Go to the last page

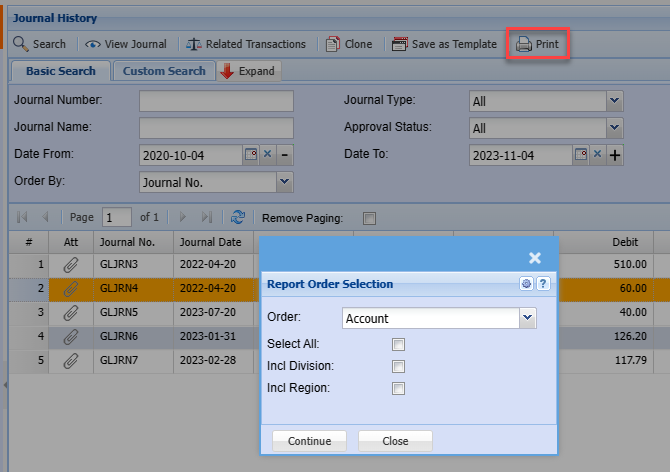[x=207, y=217]
